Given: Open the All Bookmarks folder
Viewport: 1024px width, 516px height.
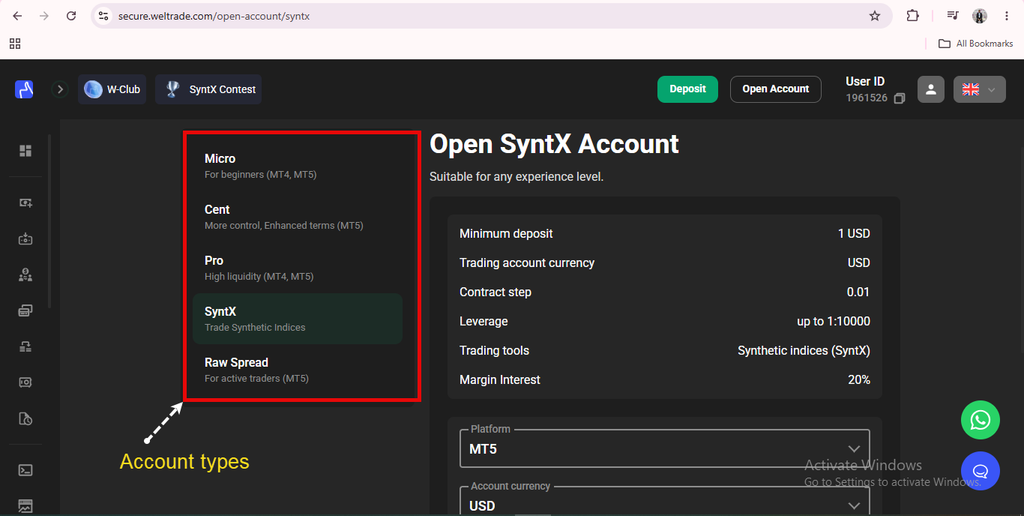Looking at the screenshot, I should 975,44.
